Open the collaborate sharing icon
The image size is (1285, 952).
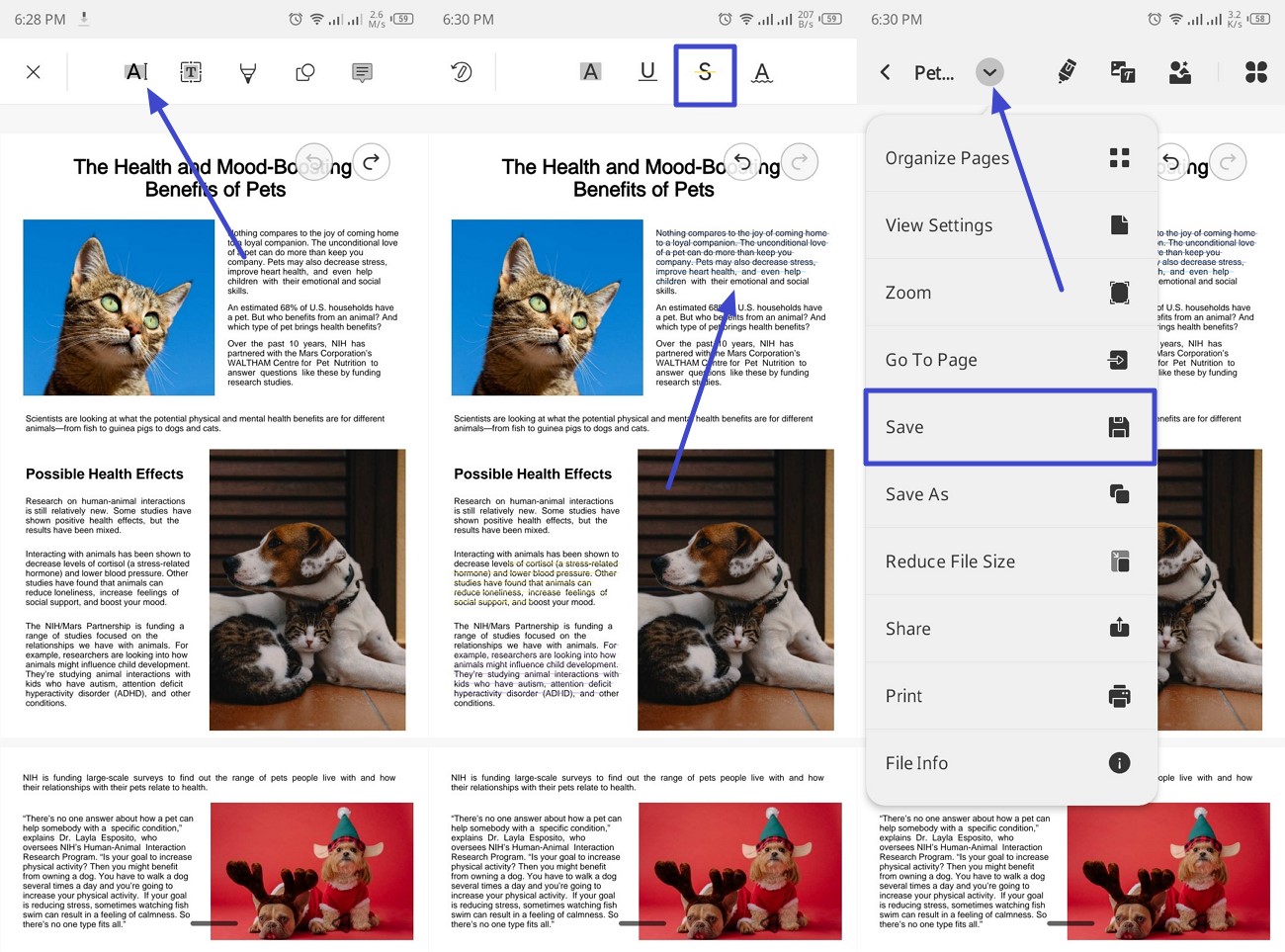point(1179,71)
